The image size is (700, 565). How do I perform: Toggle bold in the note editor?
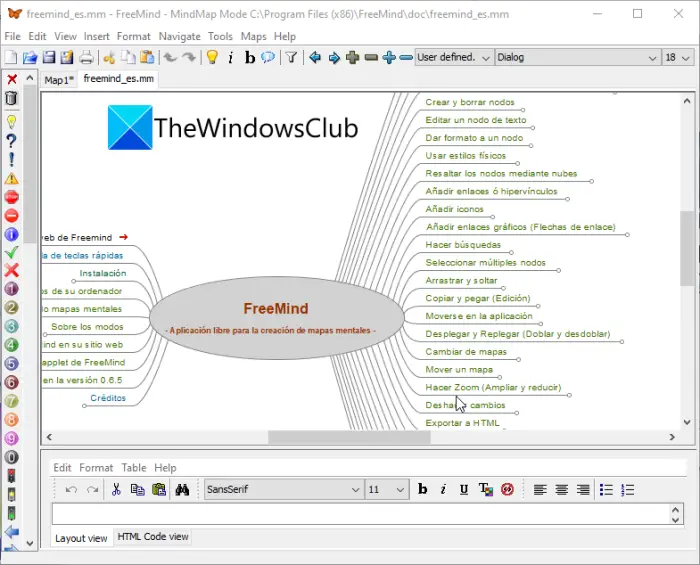(422, 490)
